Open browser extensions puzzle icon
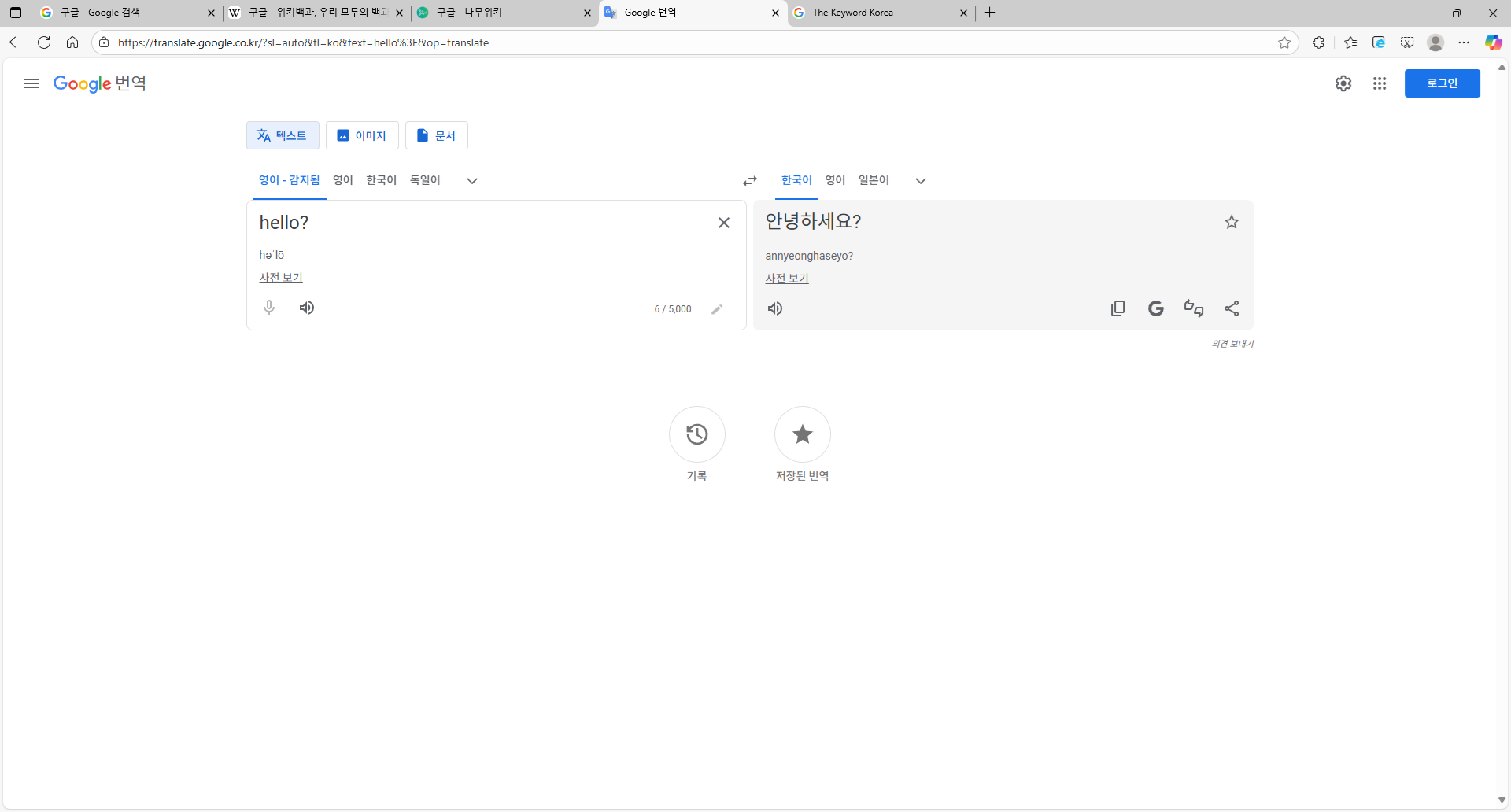The width and height of the screenshot is (1511, 812). pos(1318,42)
